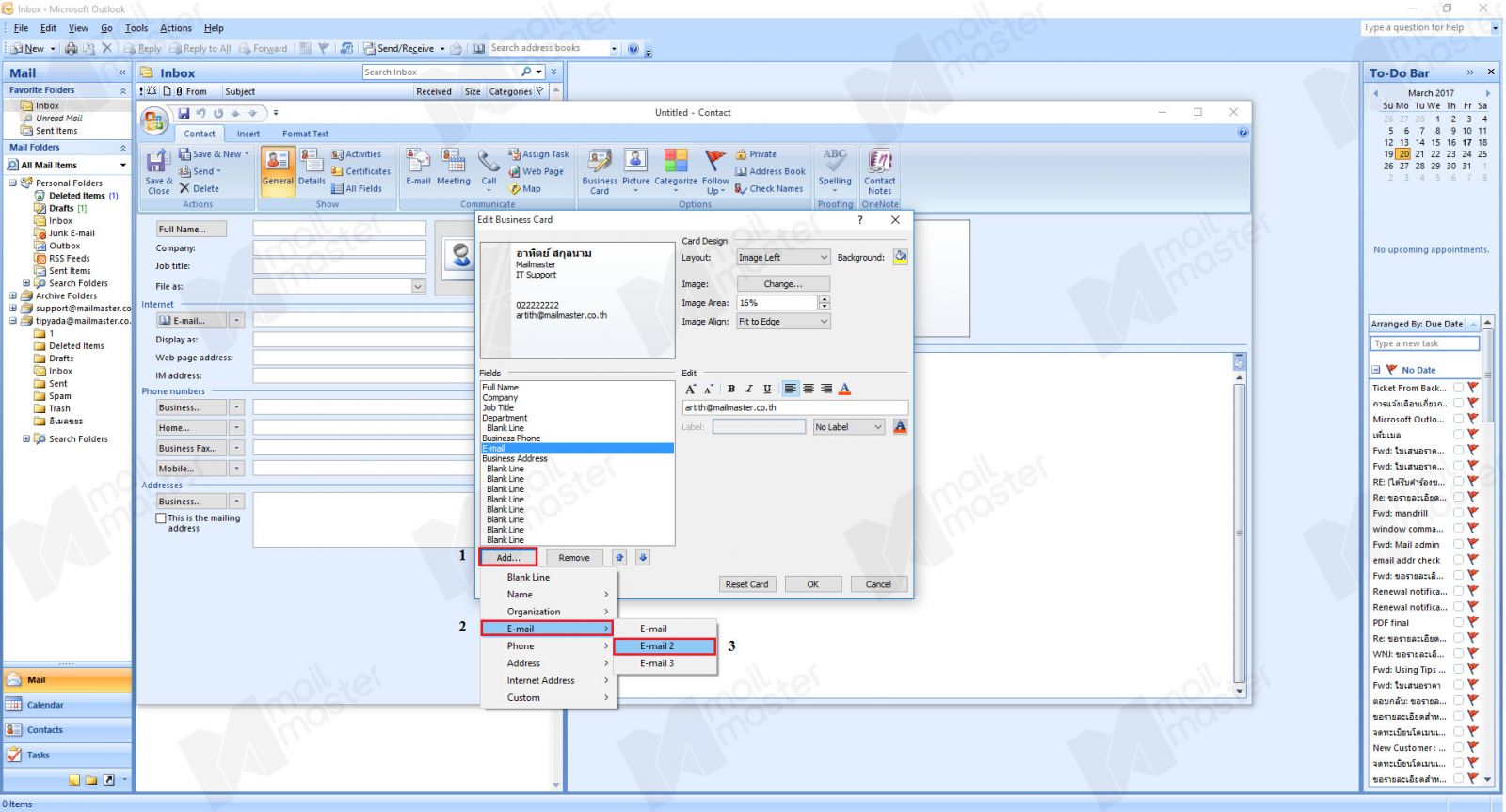Open Contact Notes in OneNote
This screenshot has height=812, width=1506.
click(879, 172)
